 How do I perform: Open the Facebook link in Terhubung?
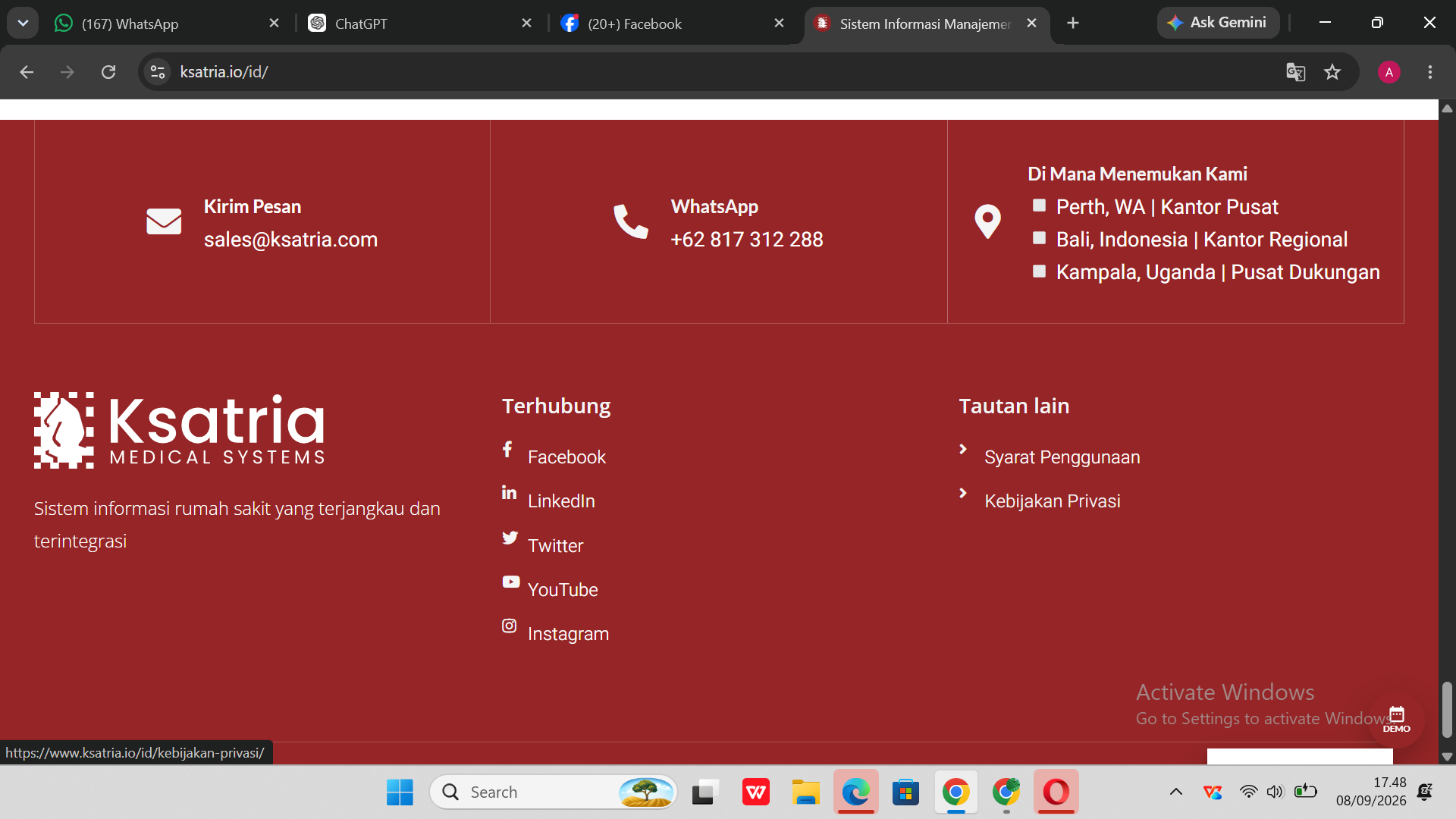tap(566, 457)
